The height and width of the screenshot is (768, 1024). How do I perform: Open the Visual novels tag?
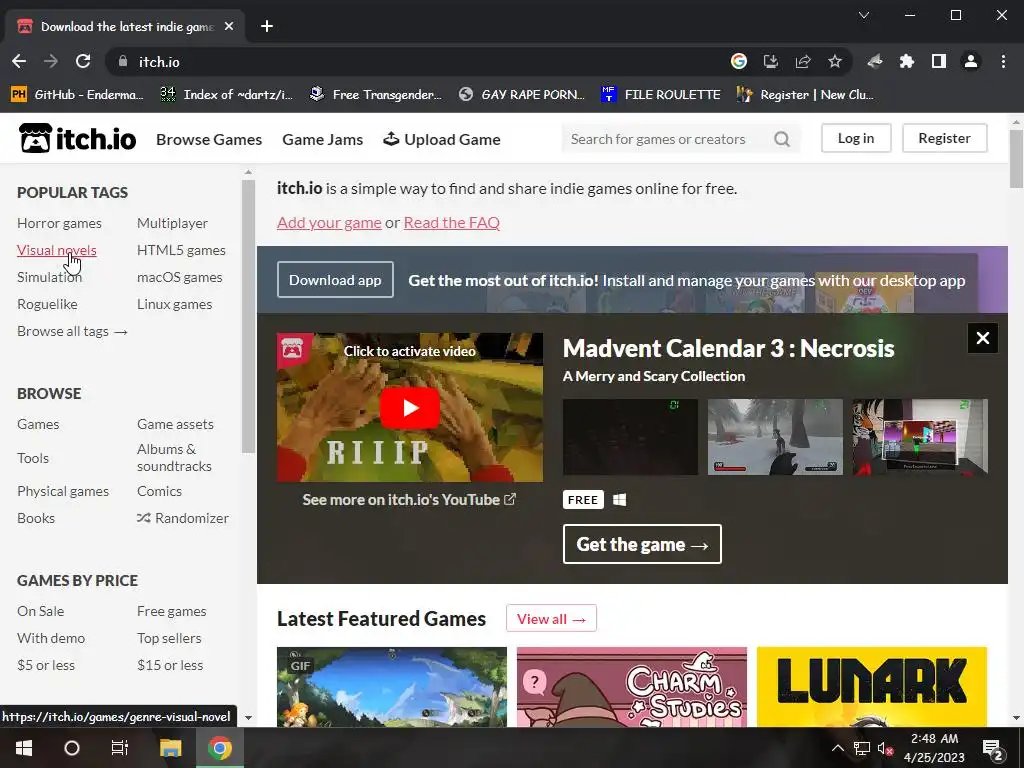57,250
